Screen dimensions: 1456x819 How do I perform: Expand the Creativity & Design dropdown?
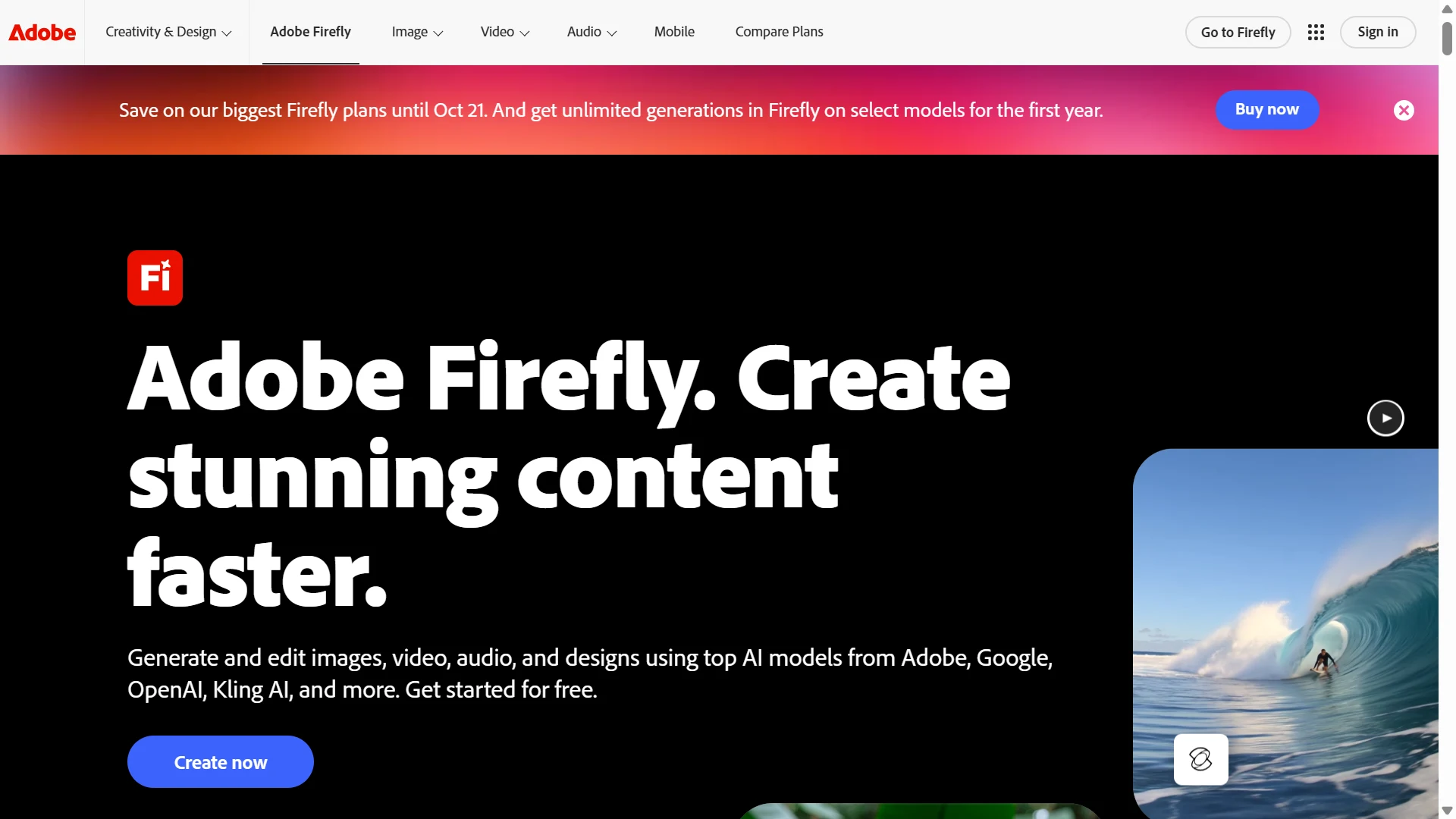pyautogui.click(x=168, y=32)
